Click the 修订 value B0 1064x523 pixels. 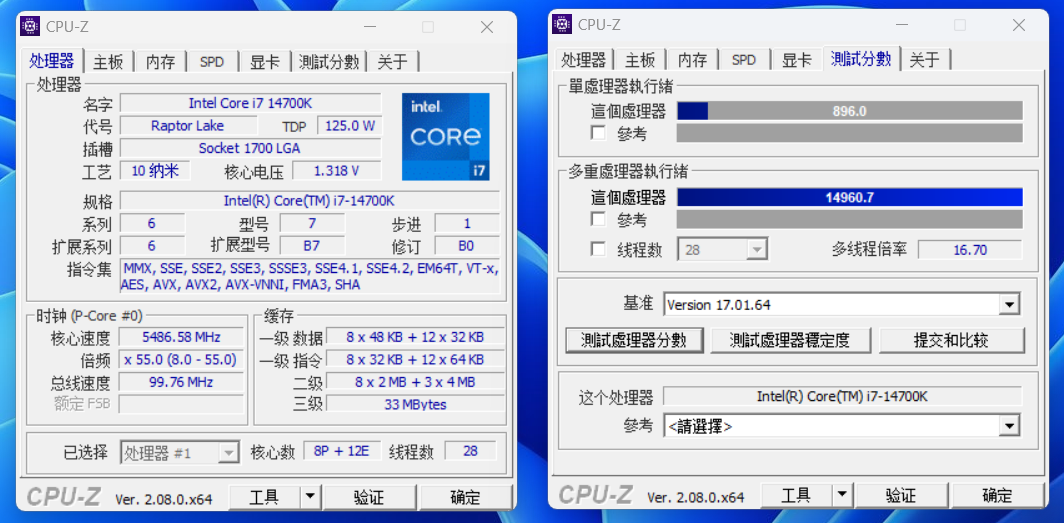(467, 246)
